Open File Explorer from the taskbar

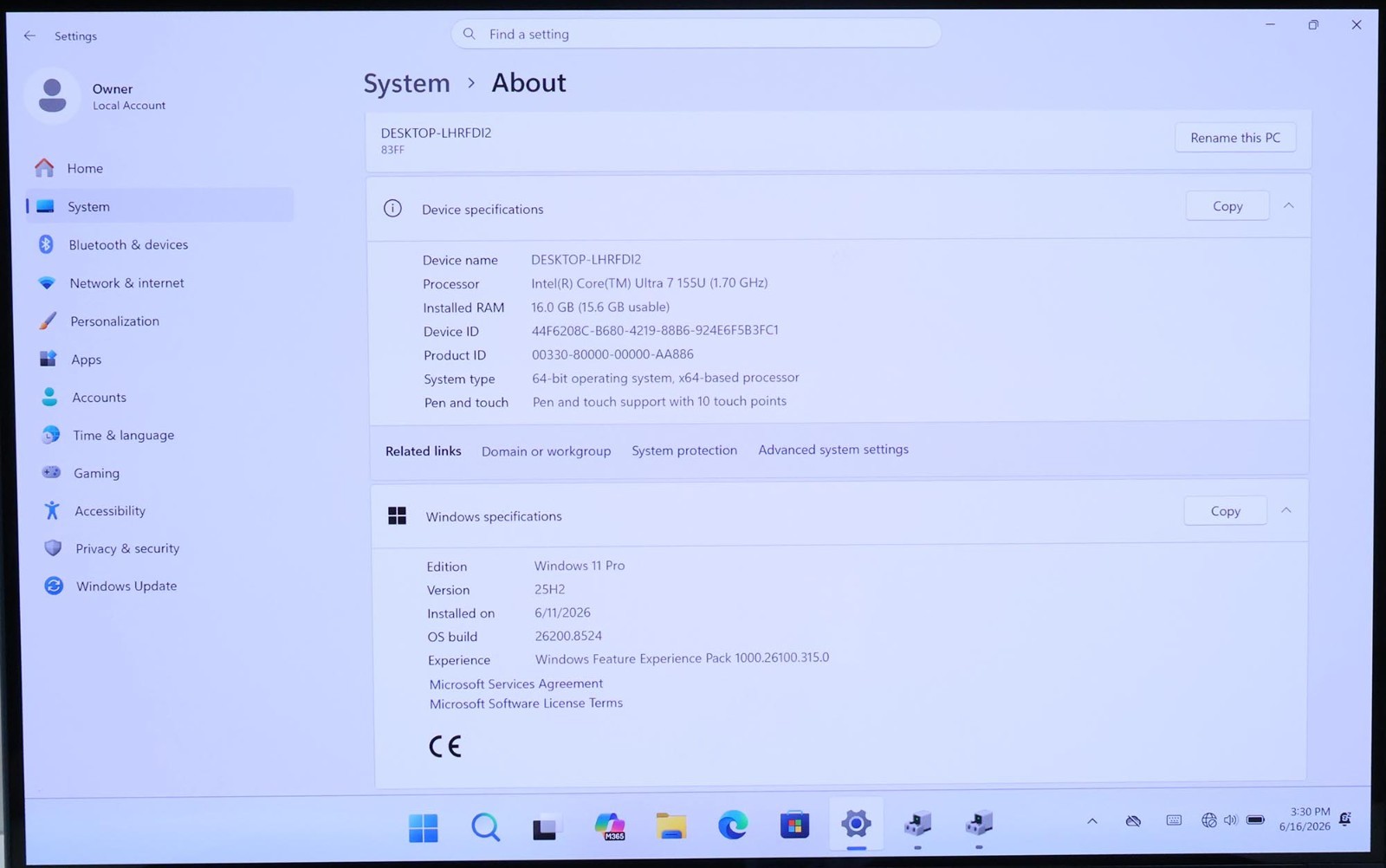pyautogui.click(x=671, y=826)
